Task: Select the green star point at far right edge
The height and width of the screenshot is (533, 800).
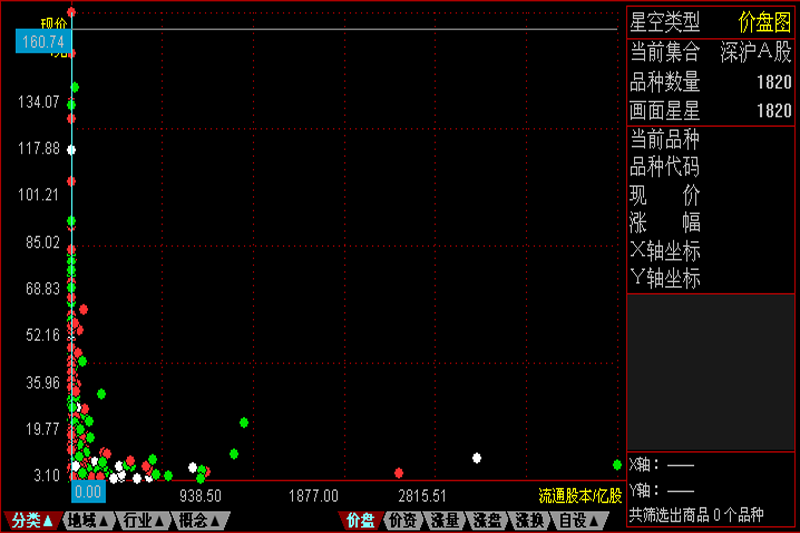Action: pyautogui.click(x=617, y=465)
